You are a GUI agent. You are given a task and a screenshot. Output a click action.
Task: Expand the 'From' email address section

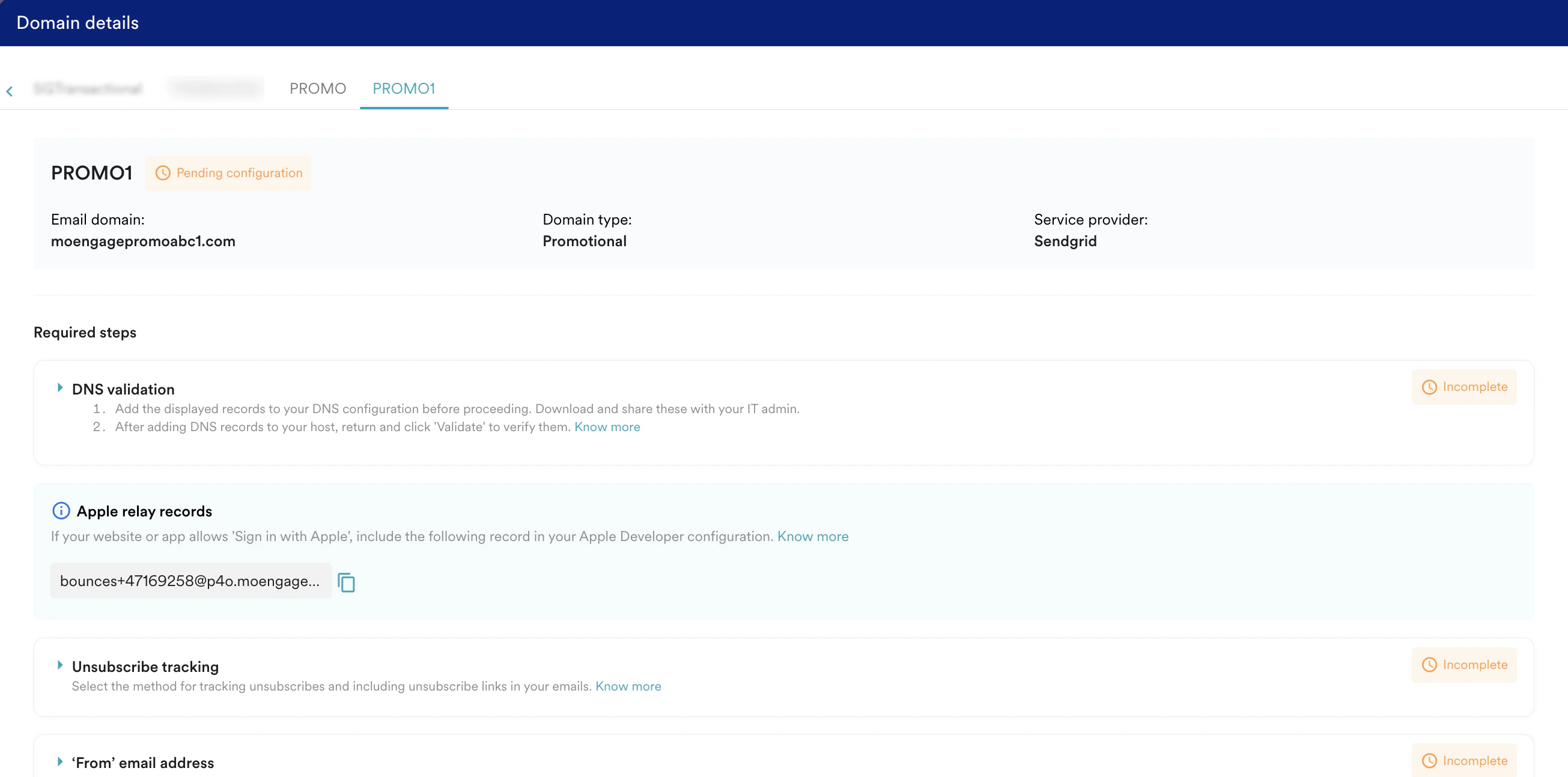point(59,761)
